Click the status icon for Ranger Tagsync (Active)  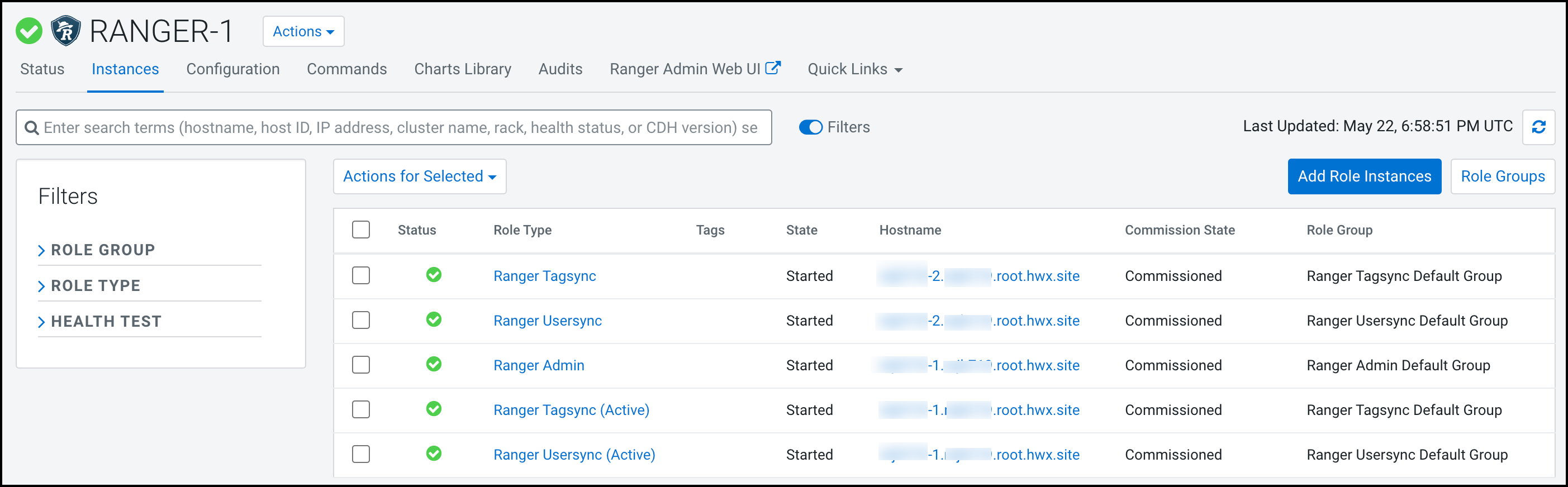coord(434,409)
